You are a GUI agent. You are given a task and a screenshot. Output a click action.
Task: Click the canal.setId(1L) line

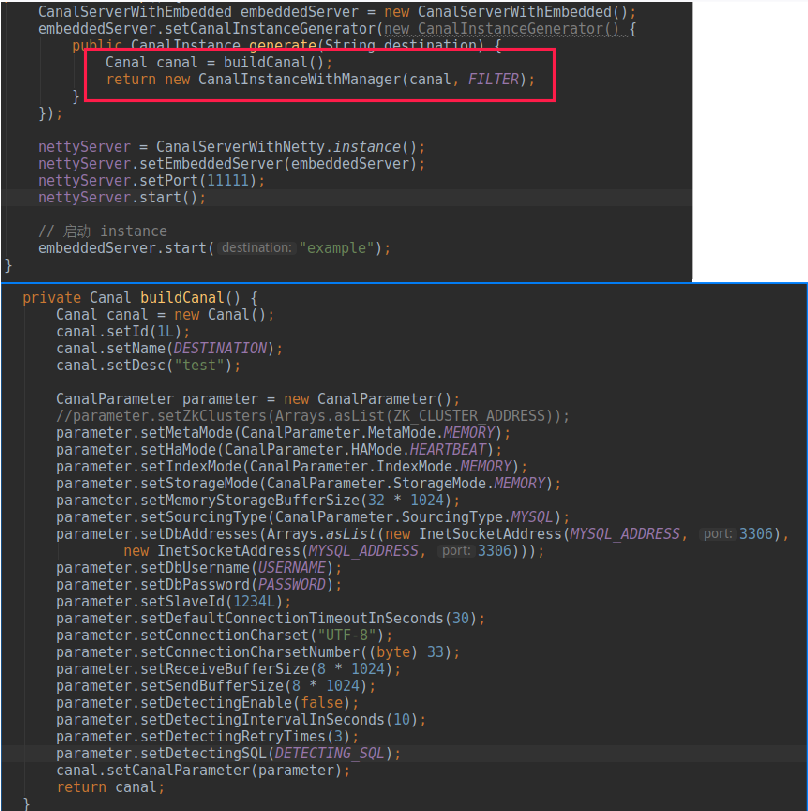[x=123, y=332]
